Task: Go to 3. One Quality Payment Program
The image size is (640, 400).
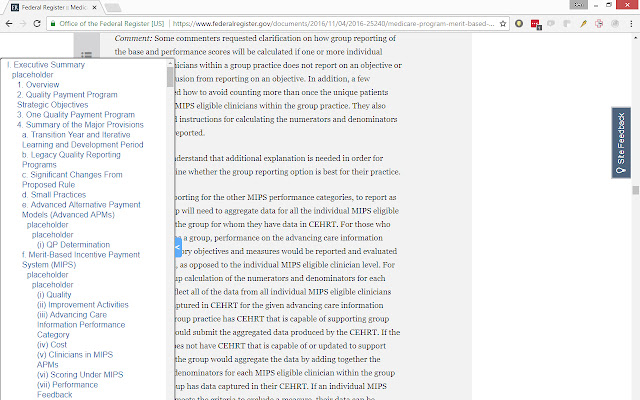Action: coord(76,115)
